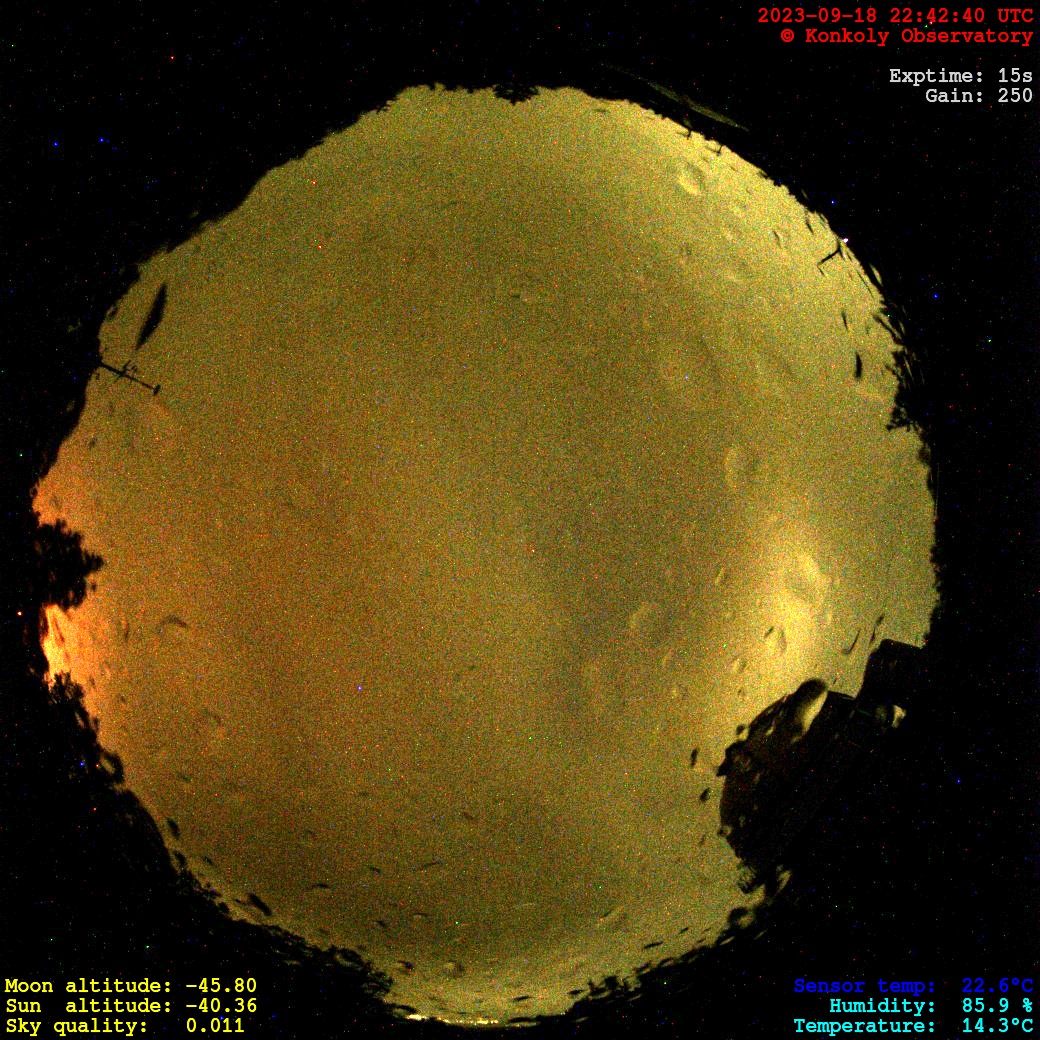Select the Moon altitude reading
The image size is (1040, 1040).
pyautogui.click(x=130, y=986)
